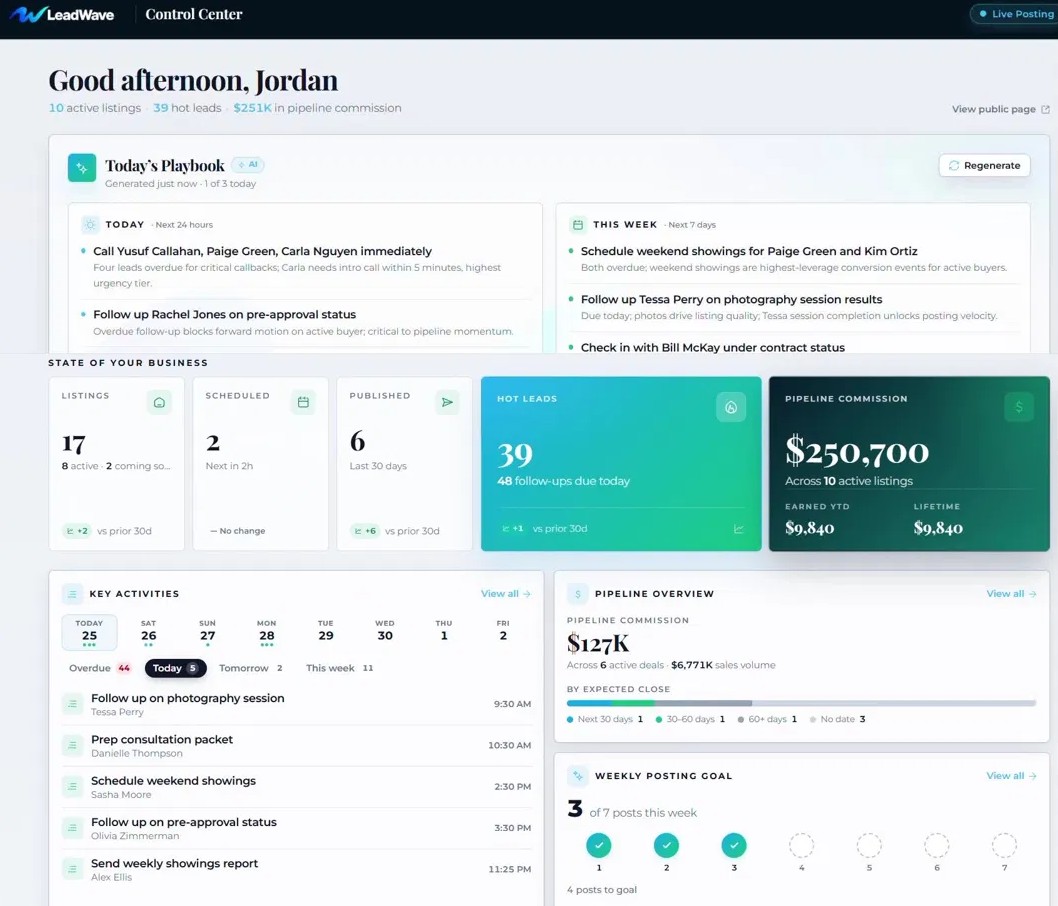Click the Weekly Posting Goal sparkle icon
The width and height of the screenshot is (1058, 906).
click(x=577, y=776)
